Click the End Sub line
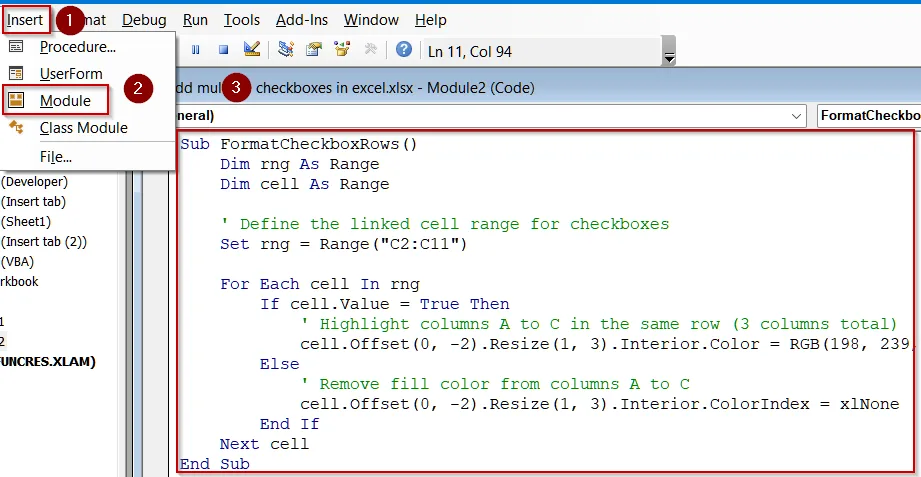 (x=214, y=464)
